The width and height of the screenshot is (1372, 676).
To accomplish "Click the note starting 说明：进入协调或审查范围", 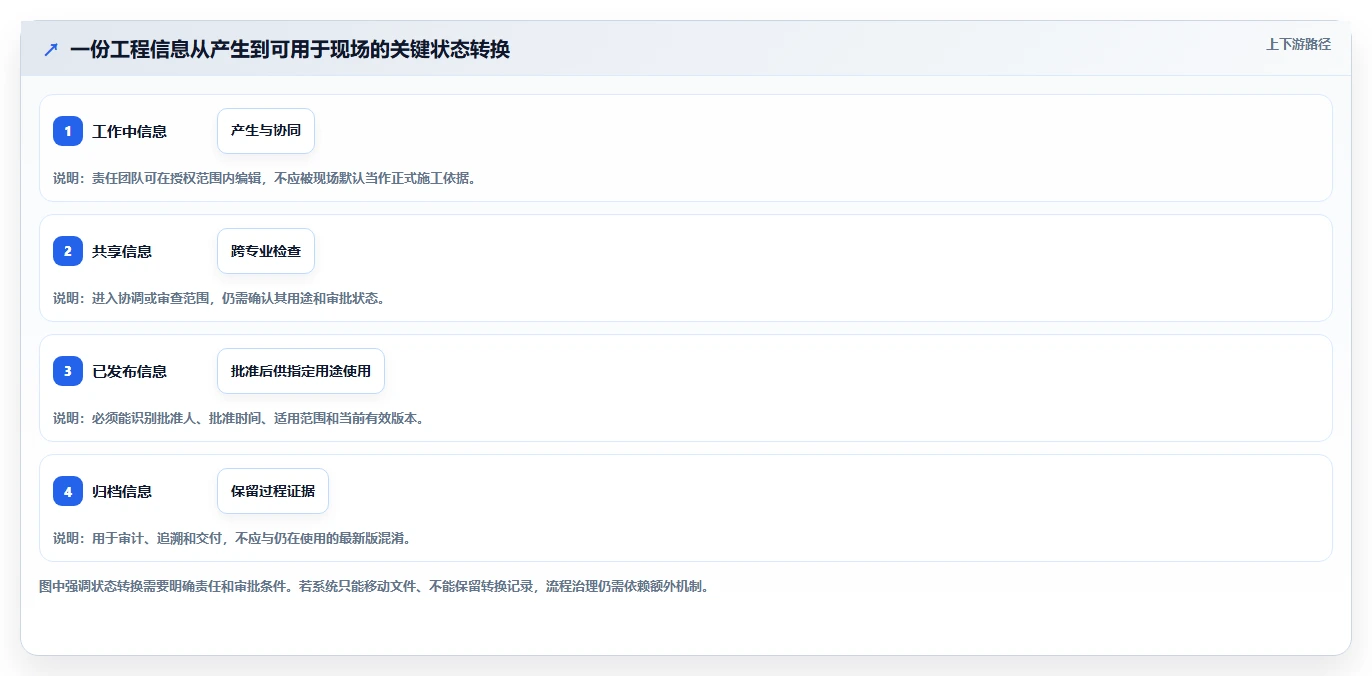I will [x=219, y=298].
